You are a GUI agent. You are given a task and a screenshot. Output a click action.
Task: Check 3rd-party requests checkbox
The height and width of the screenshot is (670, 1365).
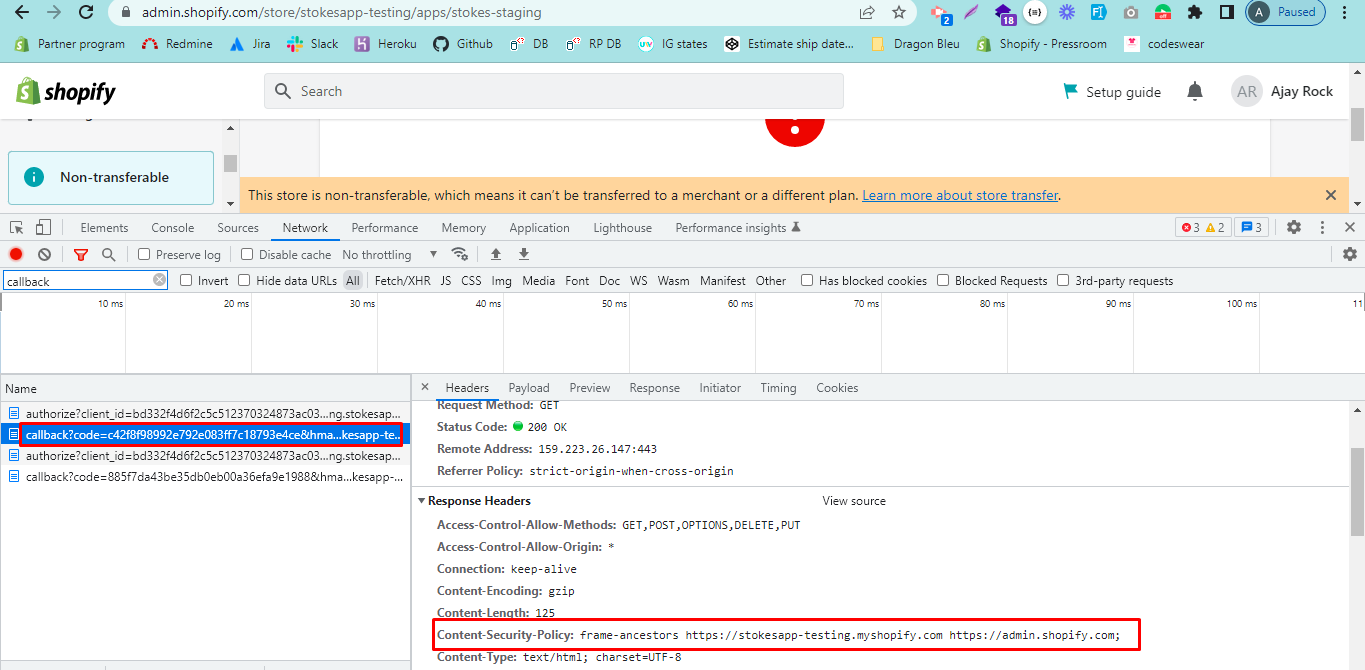[x=1063, y=281]
